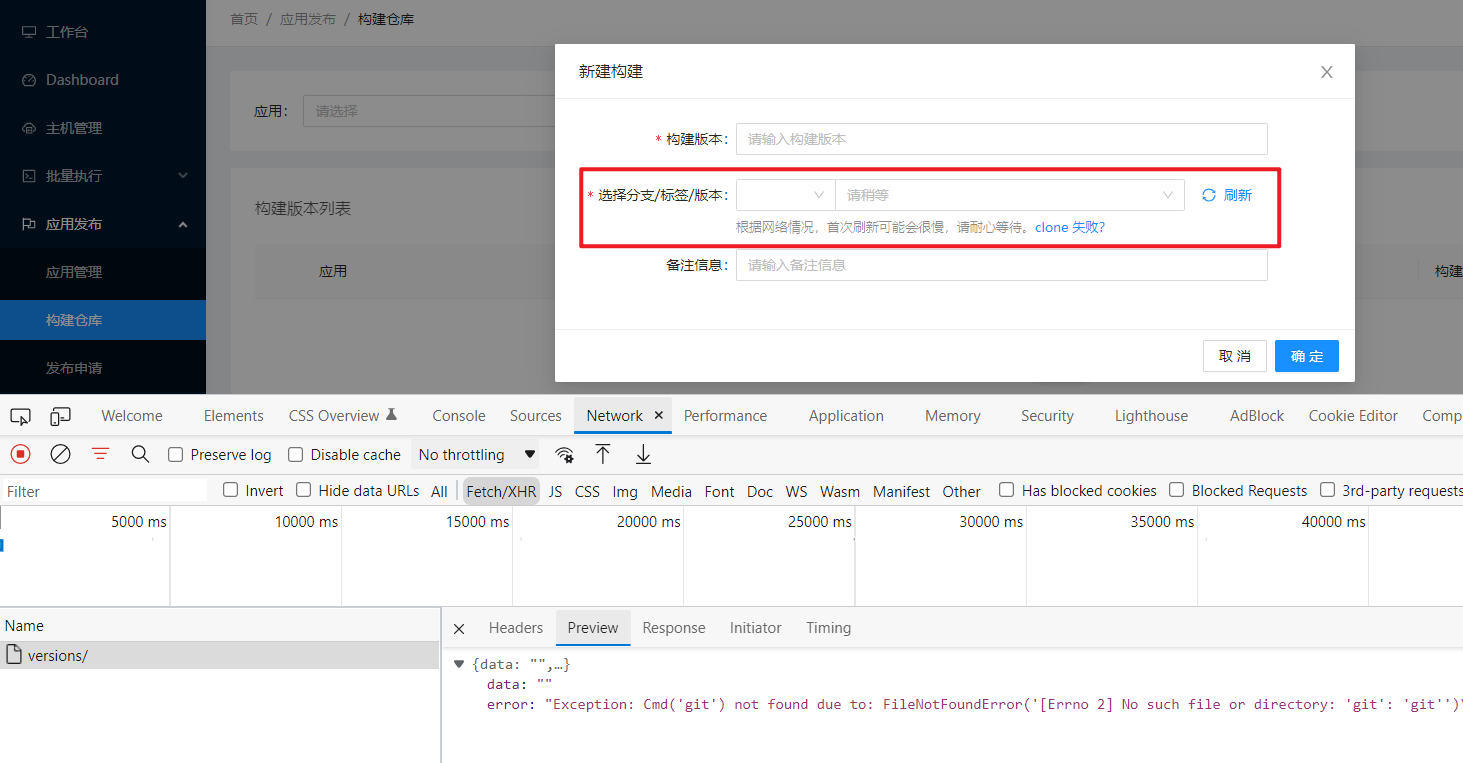The height and width of the screenshot is (763, 1463).
Task: Close the request details pane
Action: (459, 628)
